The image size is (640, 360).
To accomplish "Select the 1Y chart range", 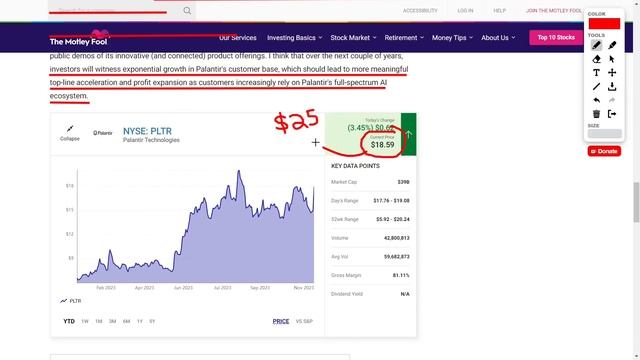I will [140, 321].
